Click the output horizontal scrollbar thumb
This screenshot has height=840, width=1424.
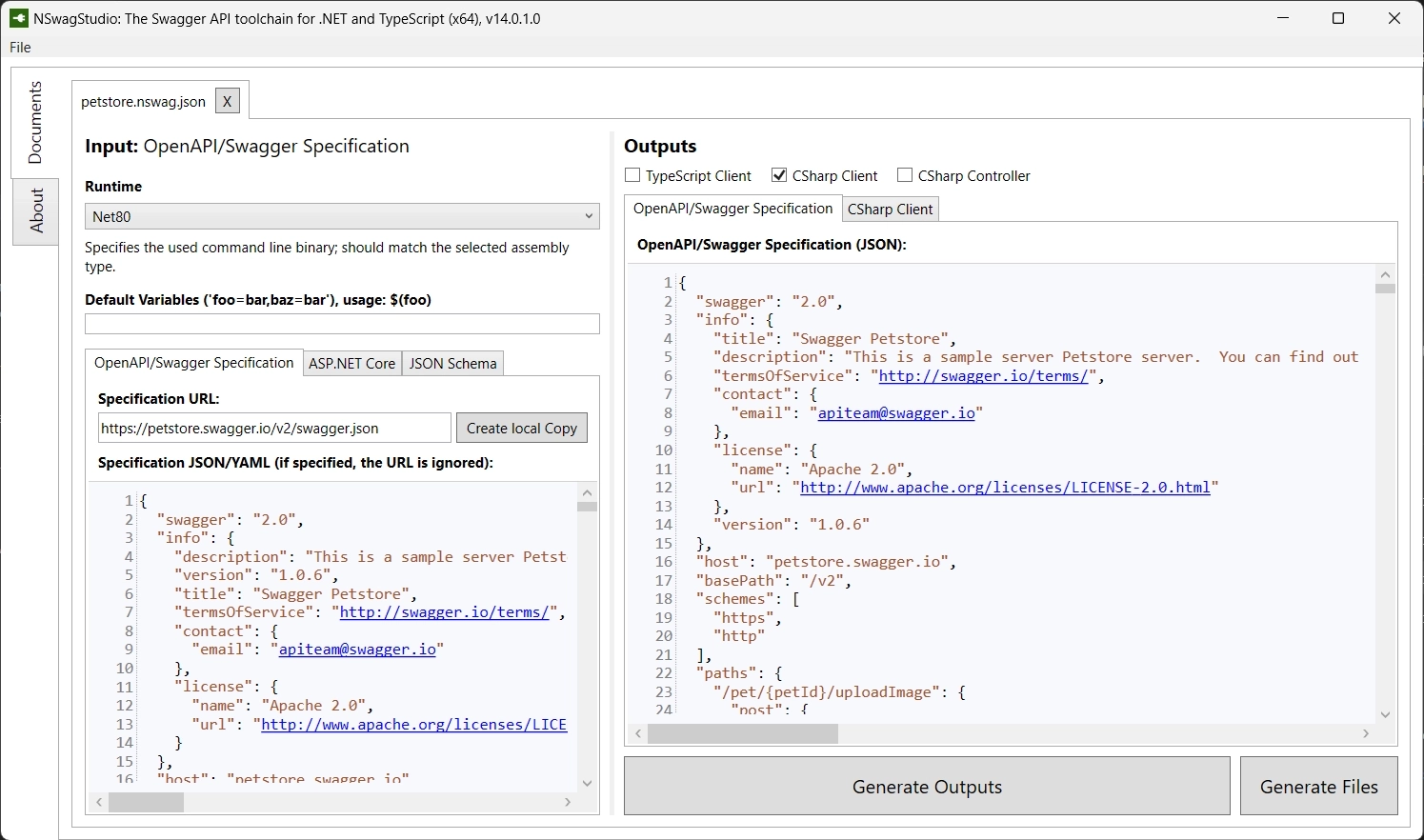click(x=743, y=733)
